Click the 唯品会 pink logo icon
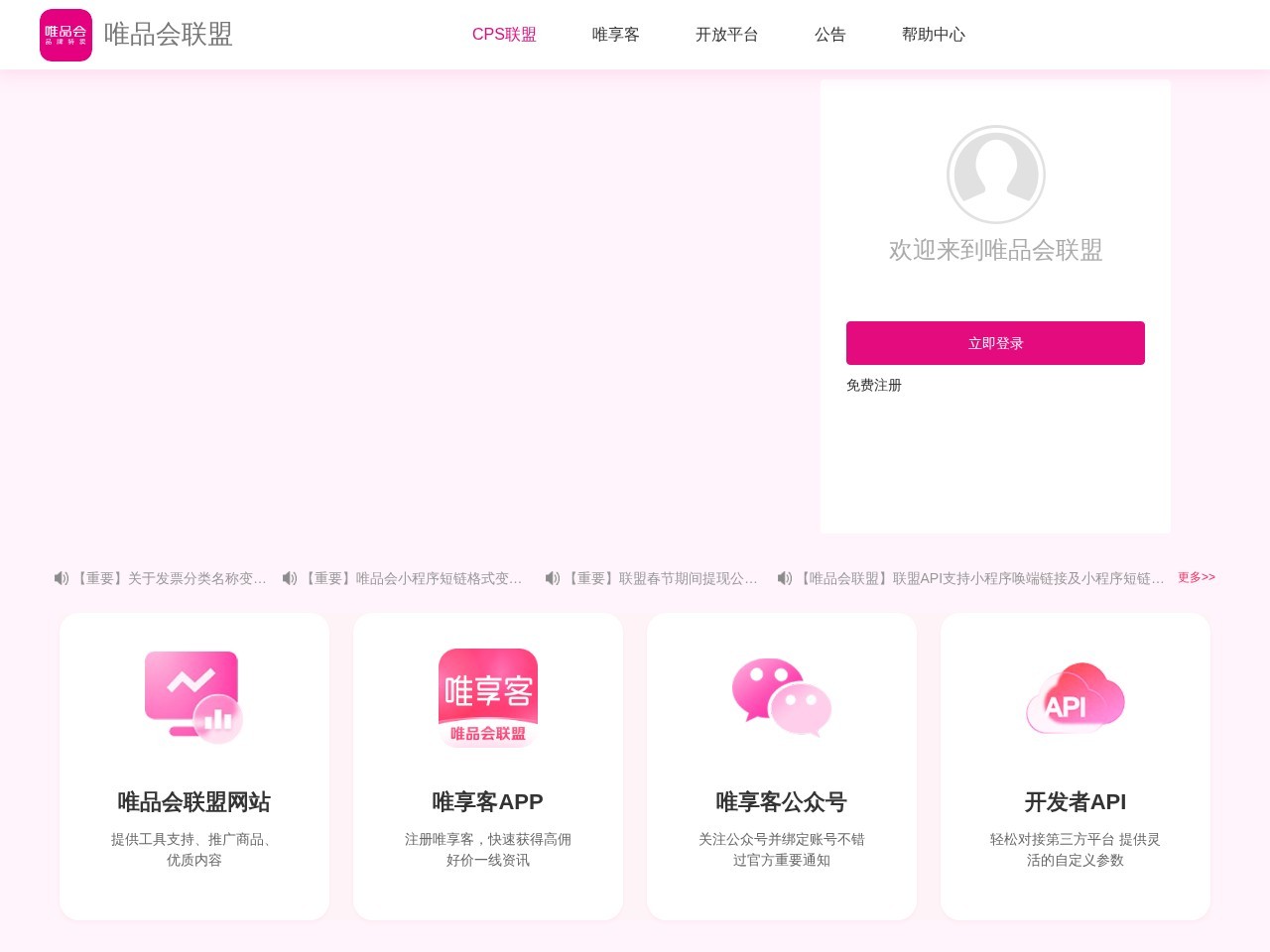This screenshot has width=1270, height=952. [x=65, y=35]
